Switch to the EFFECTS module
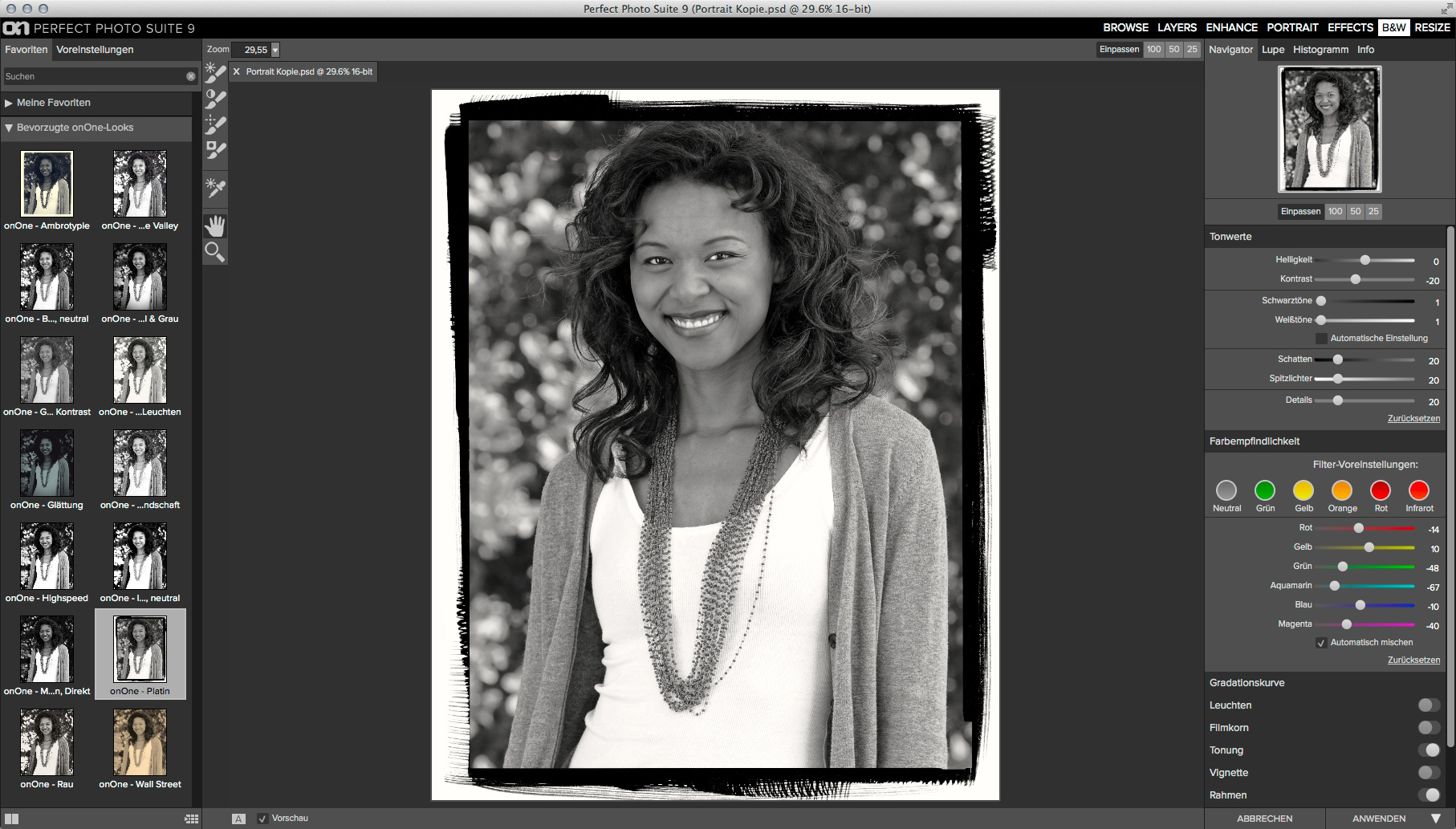Image resolution: width=1456 pixels, height=829 pixels. (x=1350, y=27)
